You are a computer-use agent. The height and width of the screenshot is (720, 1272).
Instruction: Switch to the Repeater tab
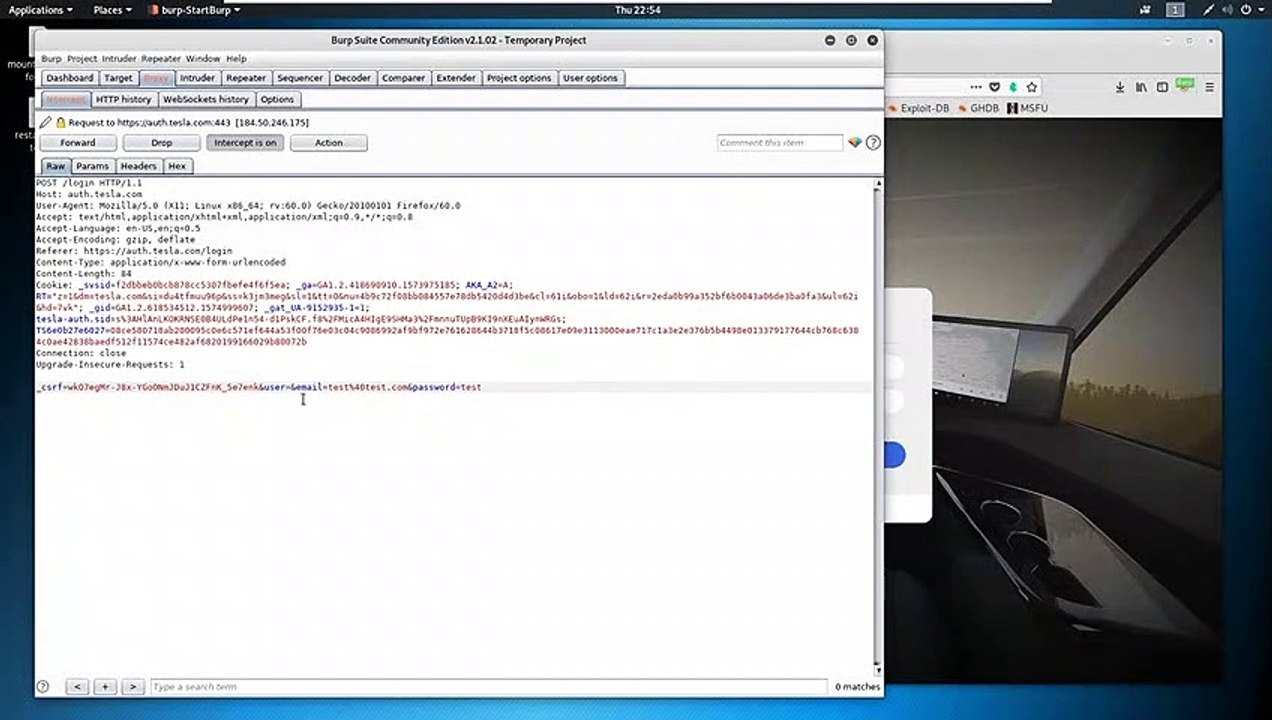(x=246, y=78)
